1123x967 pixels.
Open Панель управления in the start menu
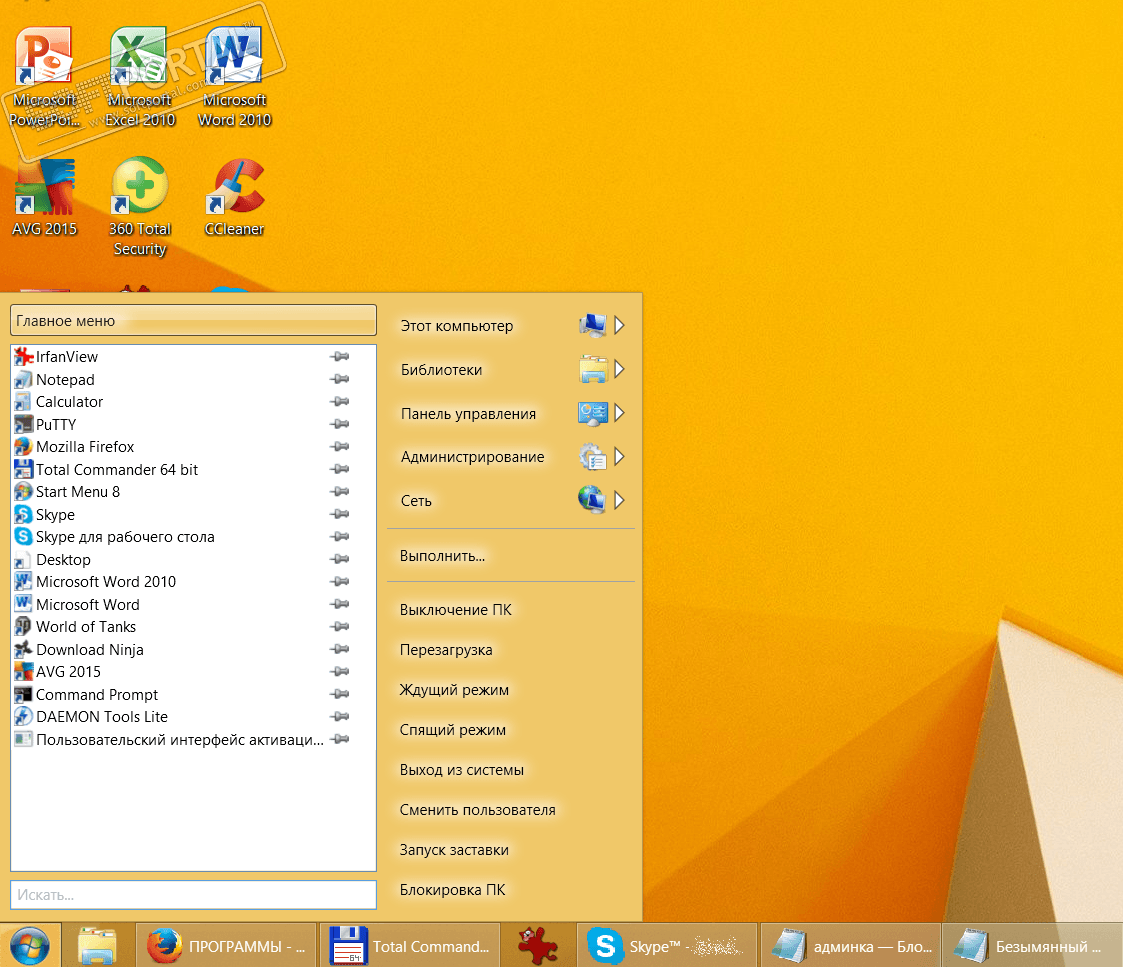click(468, 413)
